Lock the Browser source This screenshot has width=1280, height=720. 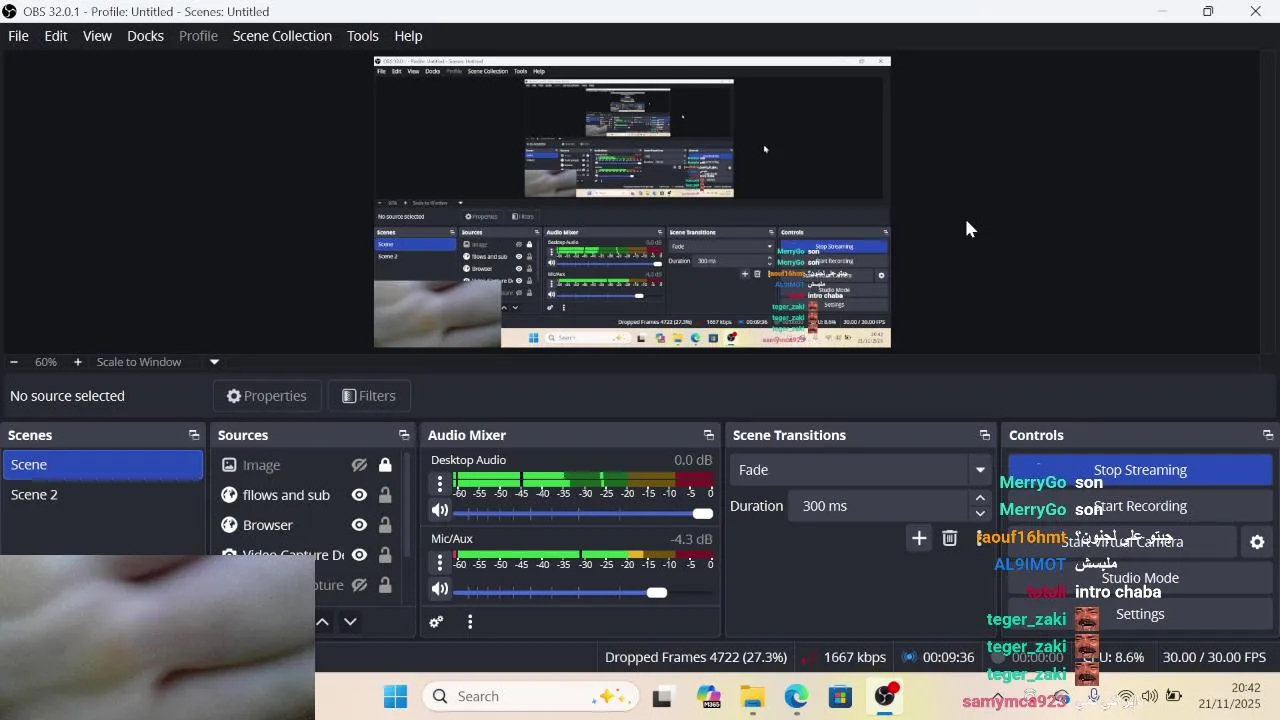pos(385,525)
